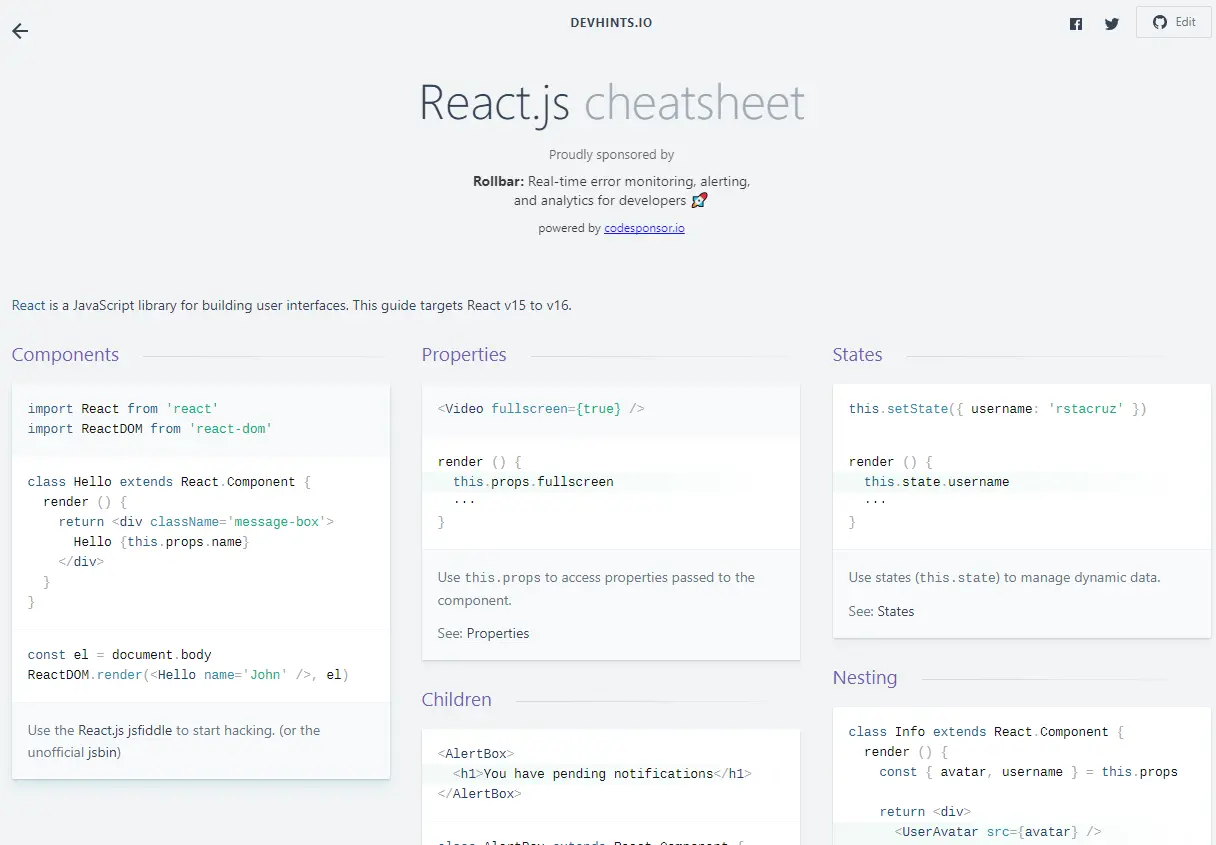Click the "import ReactDOM from 'react-dom'" line
Viewport: 1216px width, 845px height.
tap(150, 429)
